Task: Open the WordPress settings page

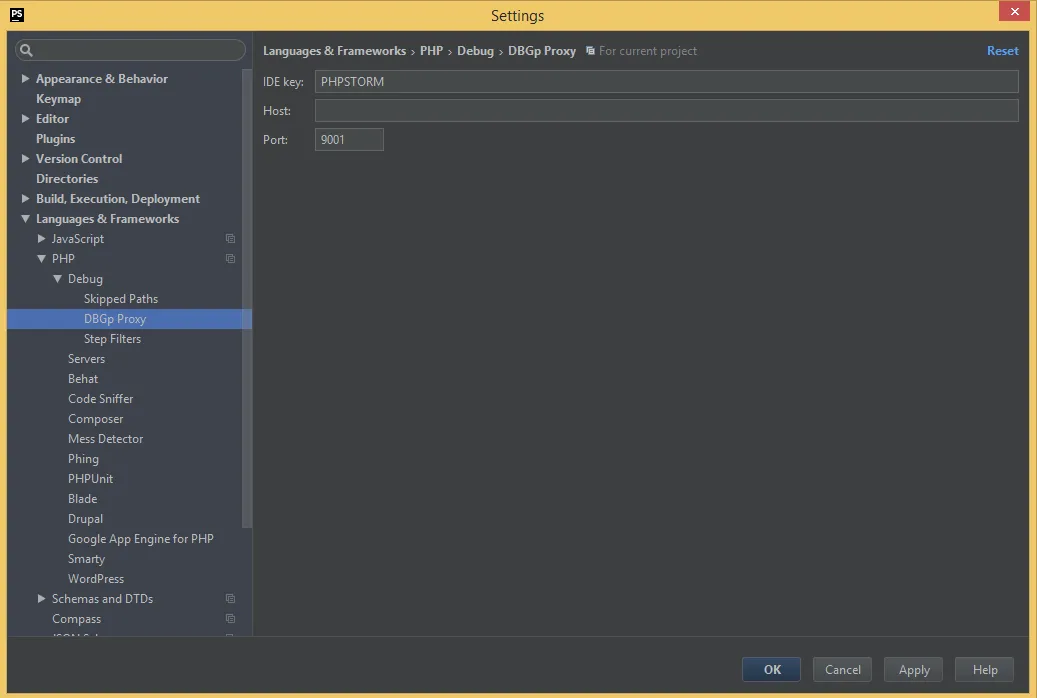Action: 96,579
